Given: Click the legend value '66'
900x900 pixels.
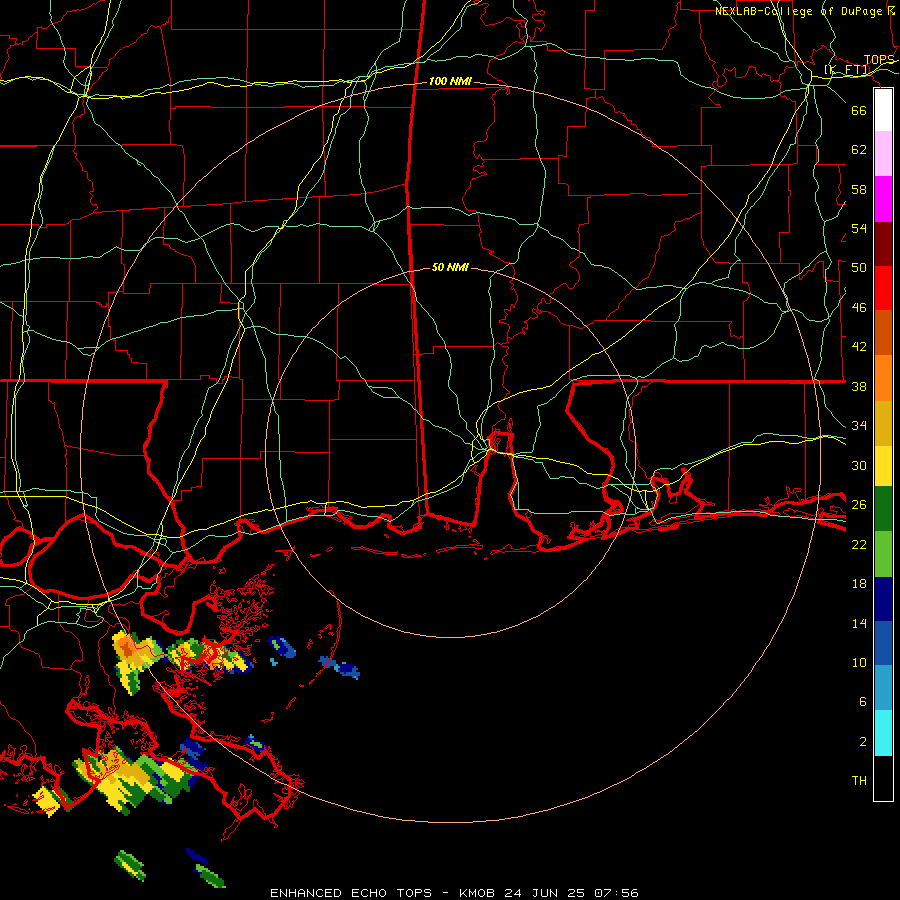Looking at the screenshot, I should [x=859, y=110].
